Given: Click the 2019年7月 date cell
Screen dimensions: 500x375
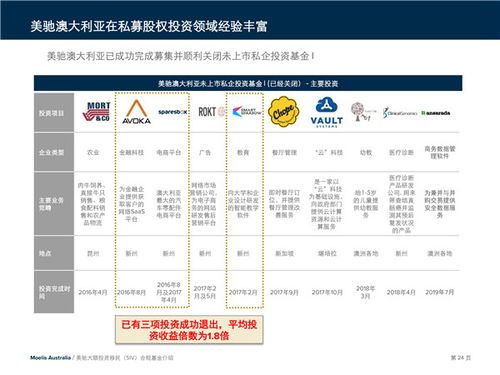Looking at the screenshot, I should [440, 292].
